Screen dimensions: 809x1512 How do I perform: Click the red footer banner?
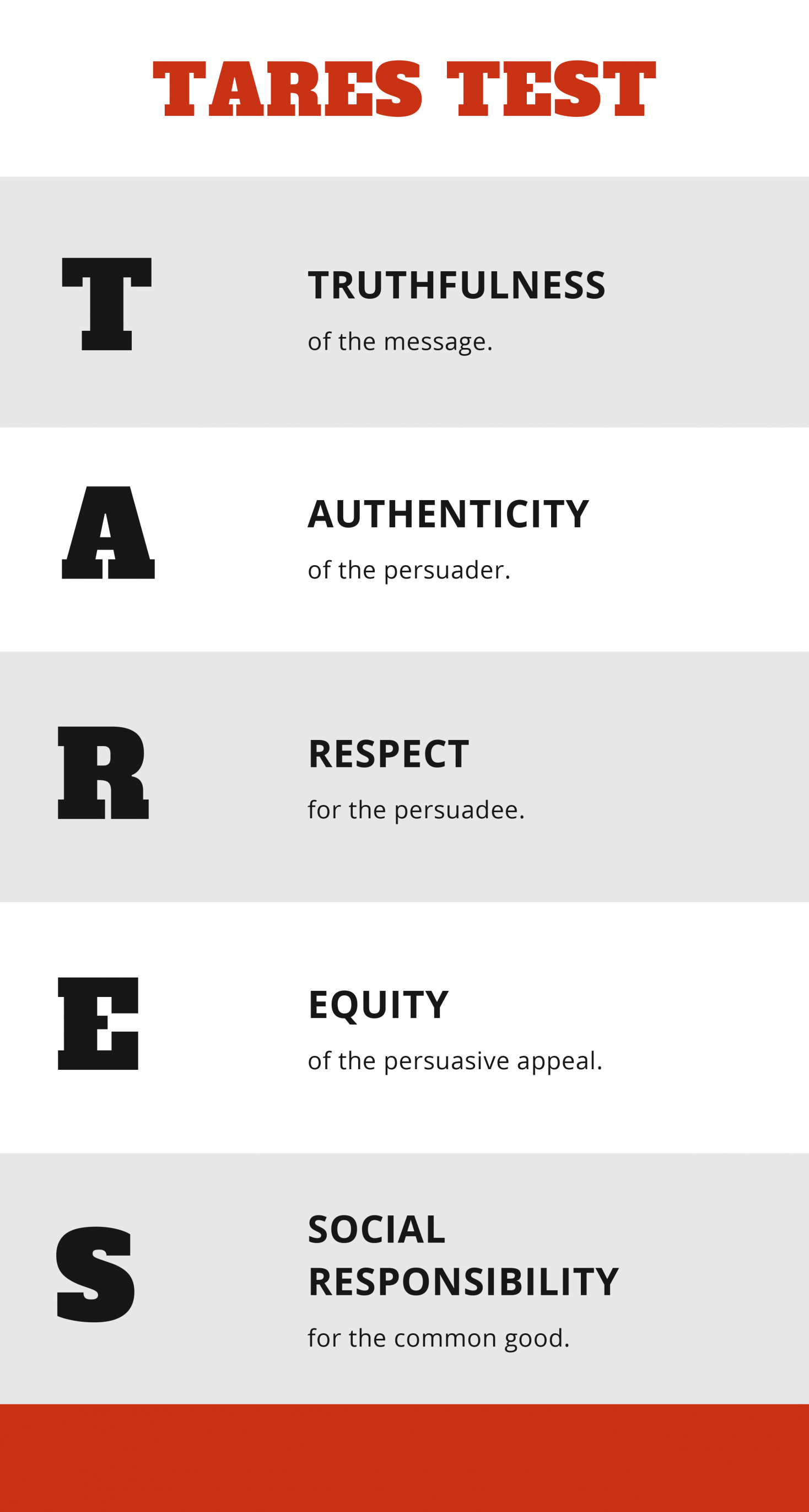404,1458
